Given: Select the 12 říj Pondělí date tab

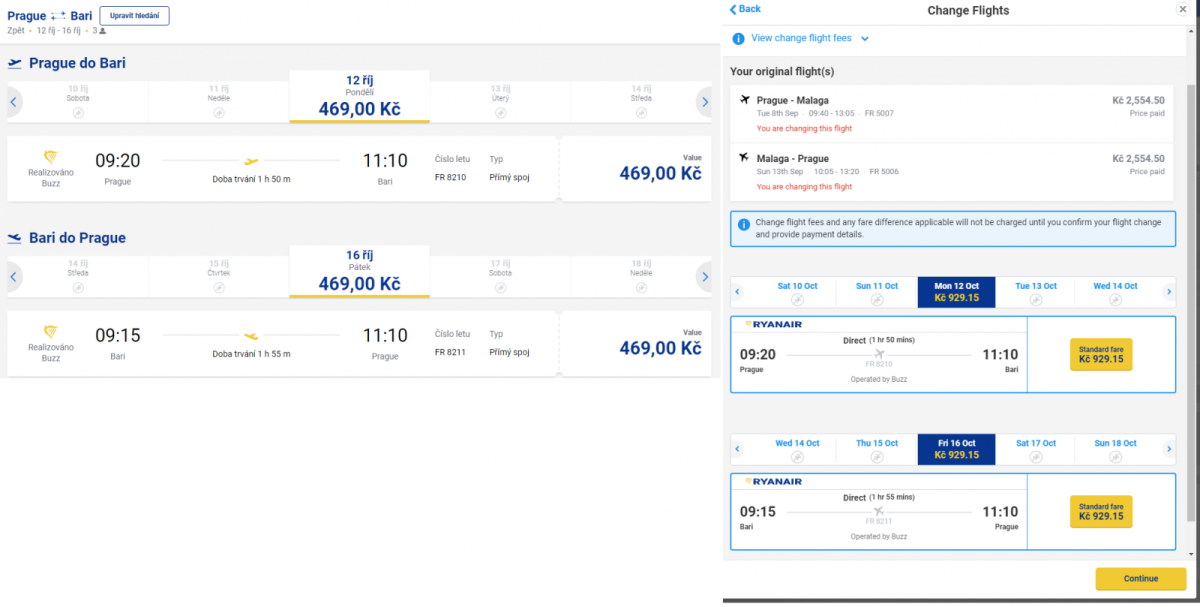Looking at the screenshot, I should 359,97.
